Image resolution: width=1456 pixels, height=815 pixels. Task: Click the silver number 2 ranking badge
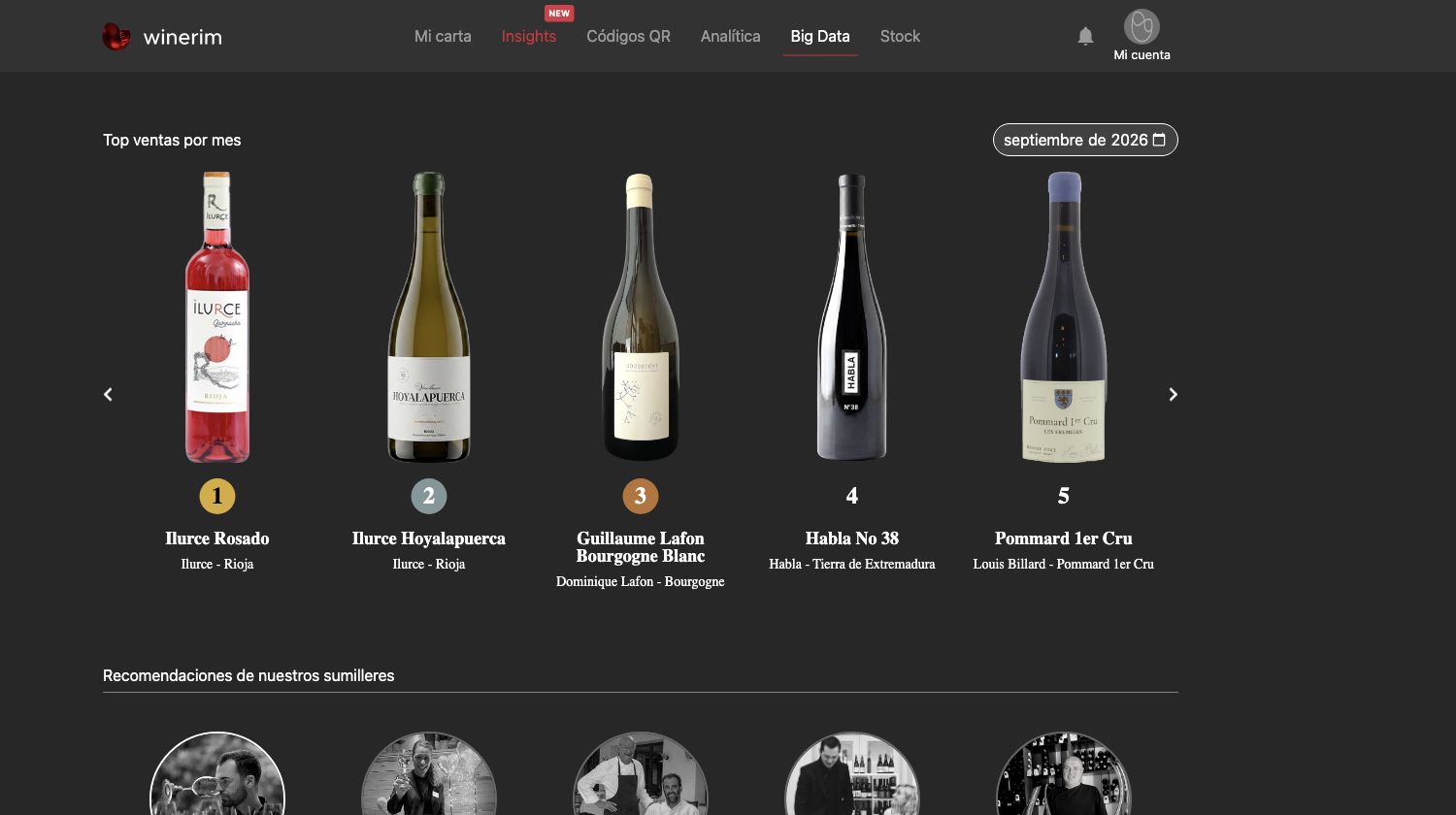[429, 497]
